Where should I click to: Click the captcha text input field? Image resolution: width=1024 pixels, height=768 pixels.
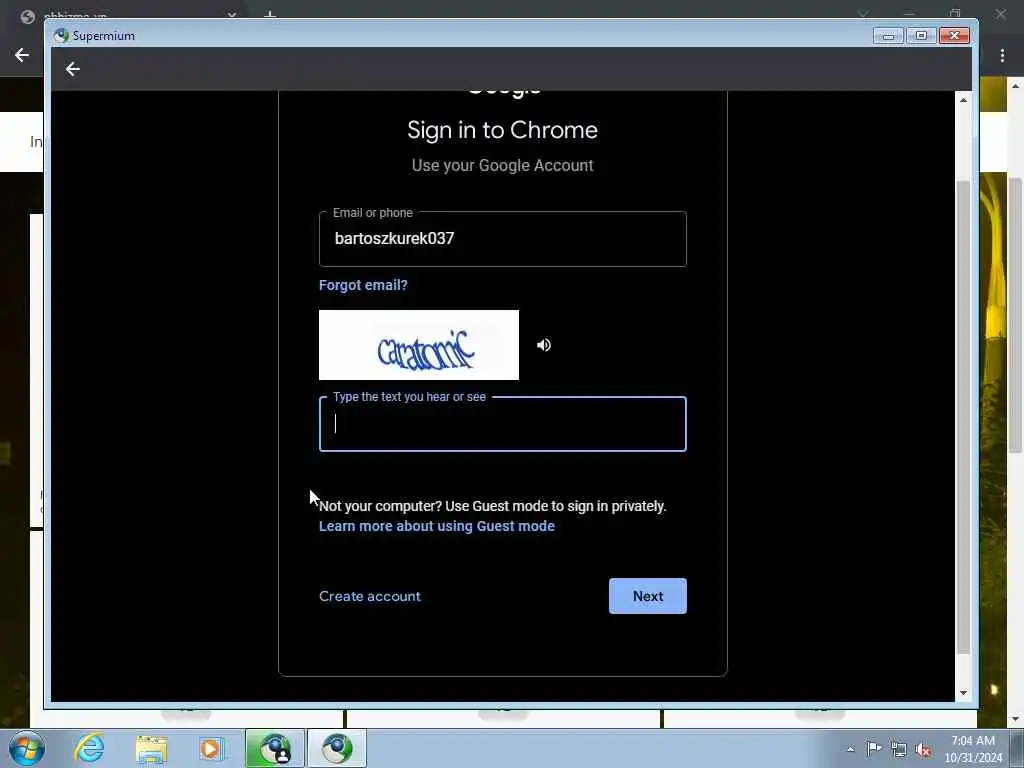point(502,424)
